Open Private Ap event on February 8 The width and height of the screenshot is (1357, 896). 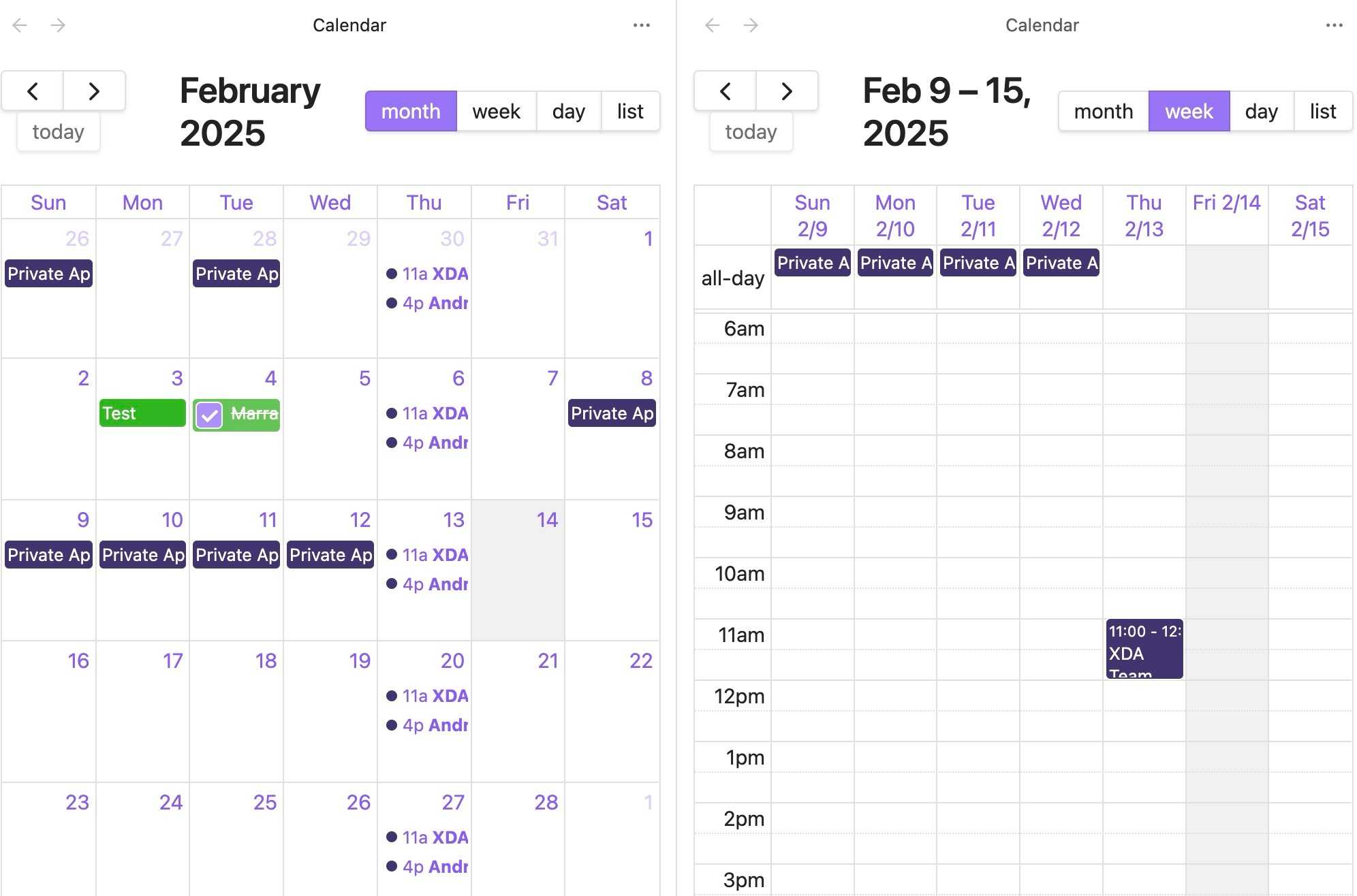612,413
